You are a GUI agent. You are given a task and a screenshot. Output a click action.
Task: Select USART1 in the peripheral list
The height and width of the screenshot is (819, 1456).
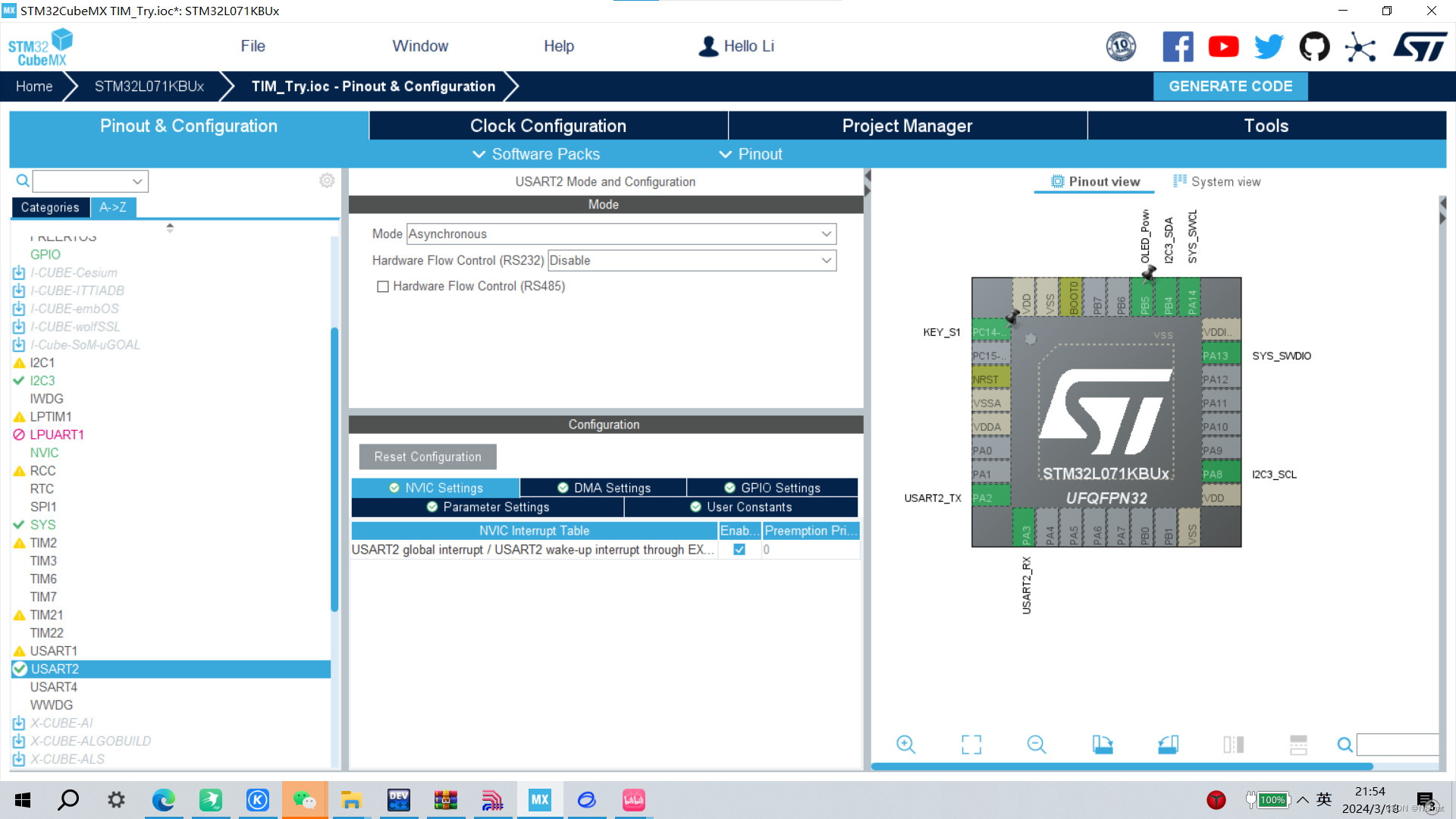(53, 651)
